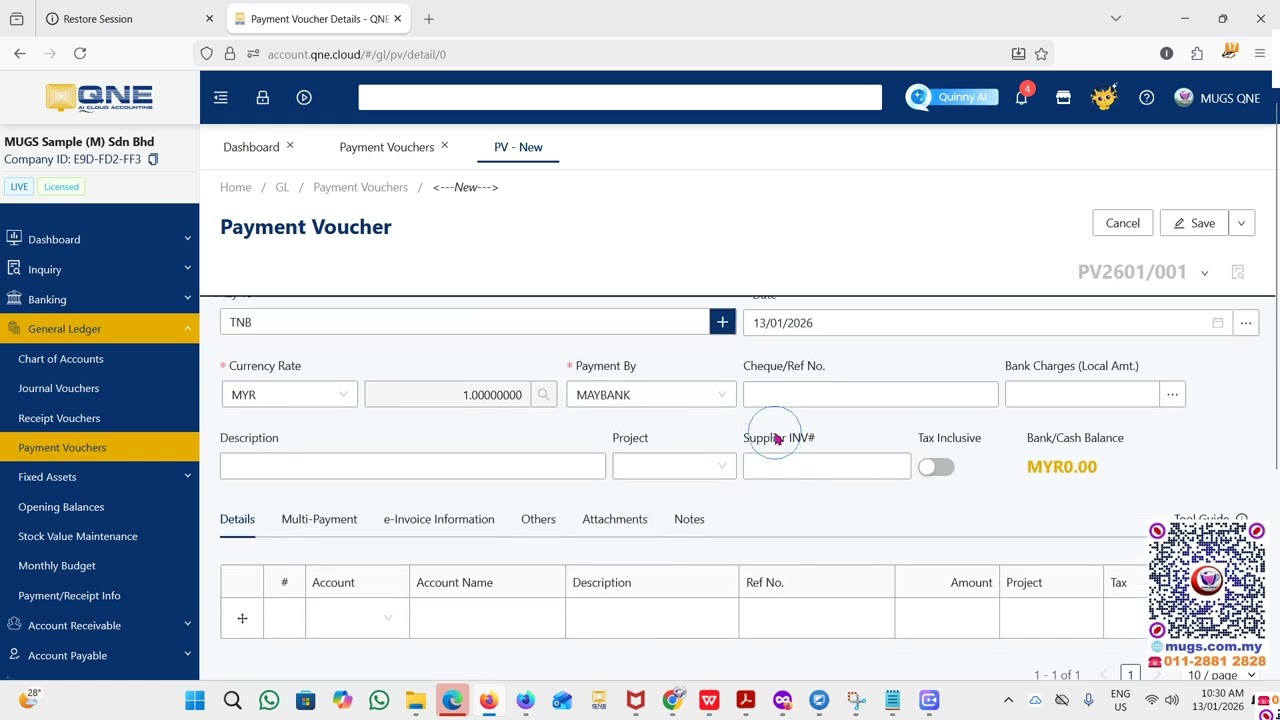Screen dimensions: 1280x720
Task: Open Windows Start menu
Action: [195, 700]
